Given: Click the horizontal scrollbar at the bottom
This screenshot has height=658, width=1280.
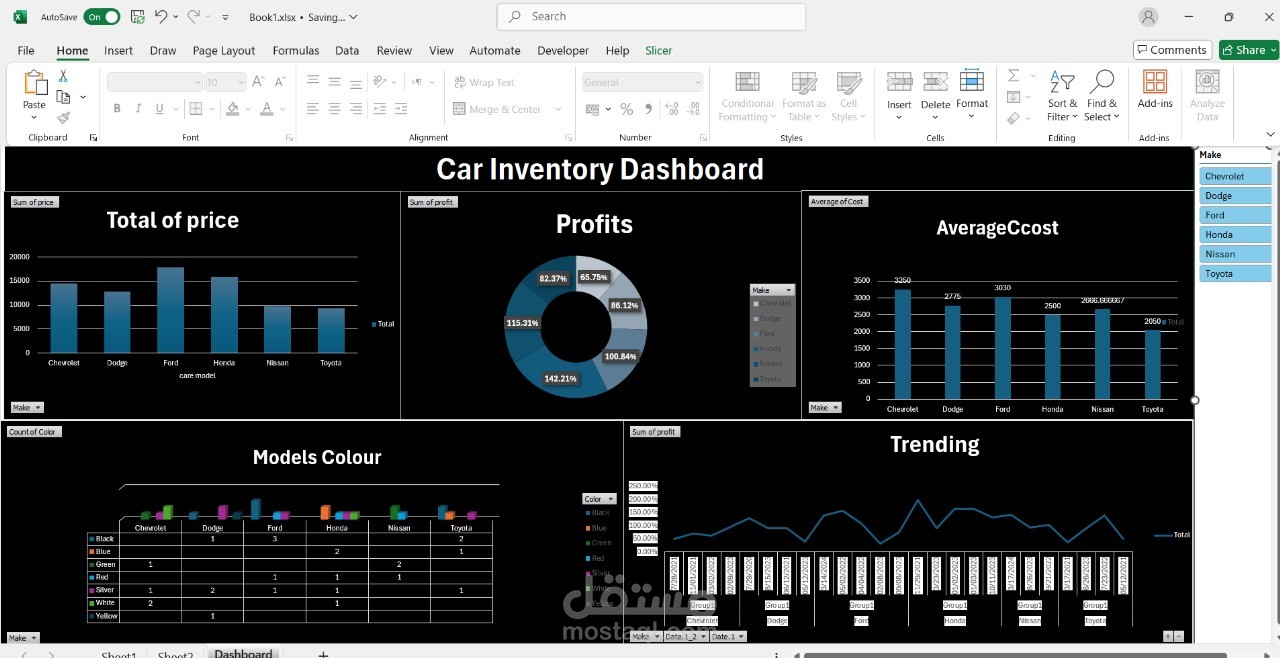Looking at the screenshot, I should pos(1015,655).
